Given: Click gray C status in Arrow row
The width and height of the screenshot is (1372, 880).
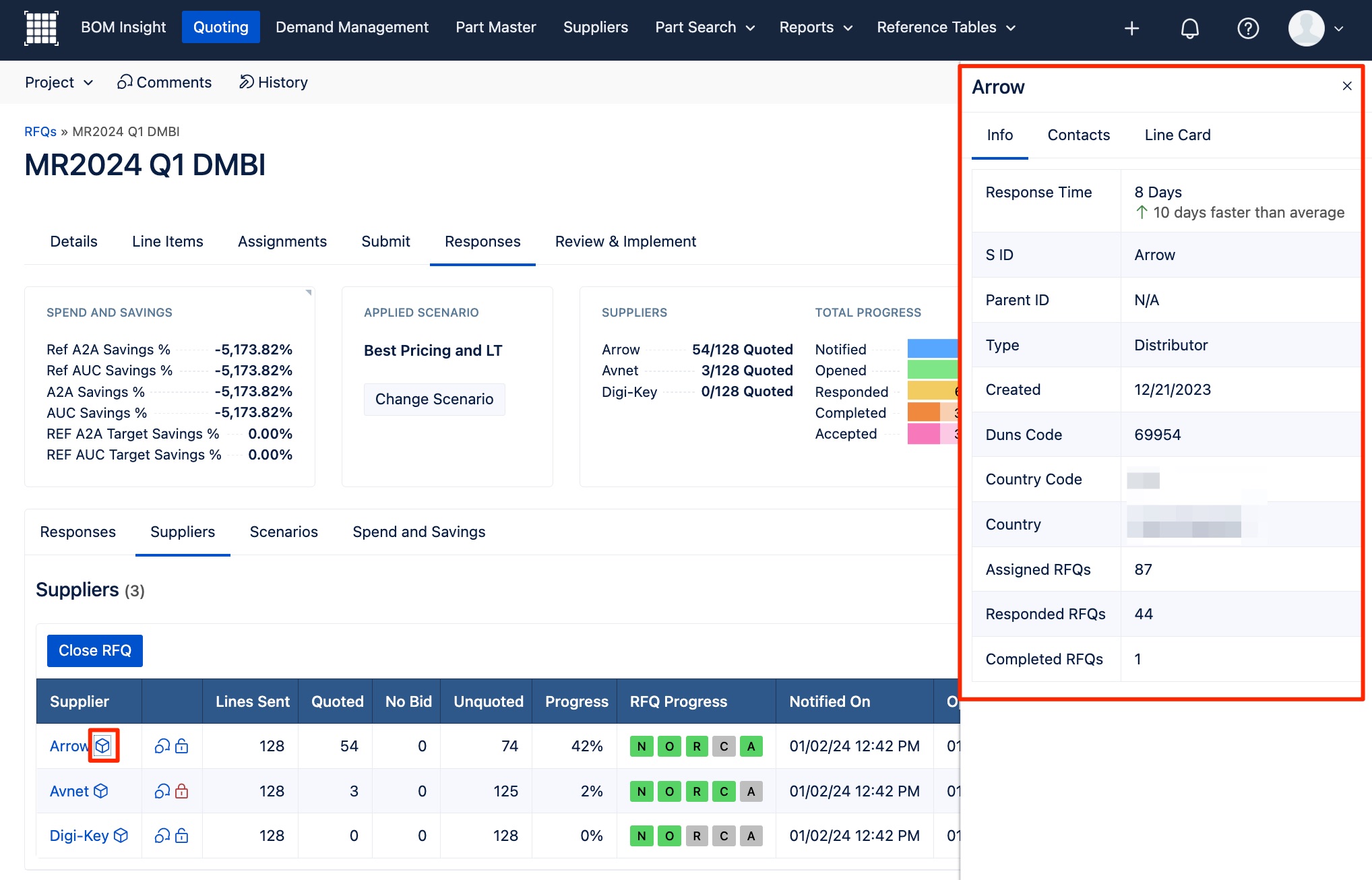Looking at the screenshot, I should (x=724, y=746).
